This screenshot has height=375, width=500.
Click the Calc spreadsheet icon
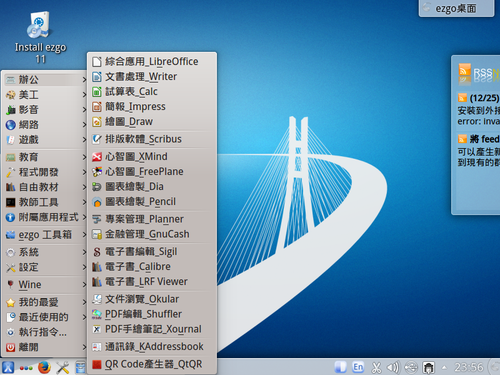coord(97,92)
